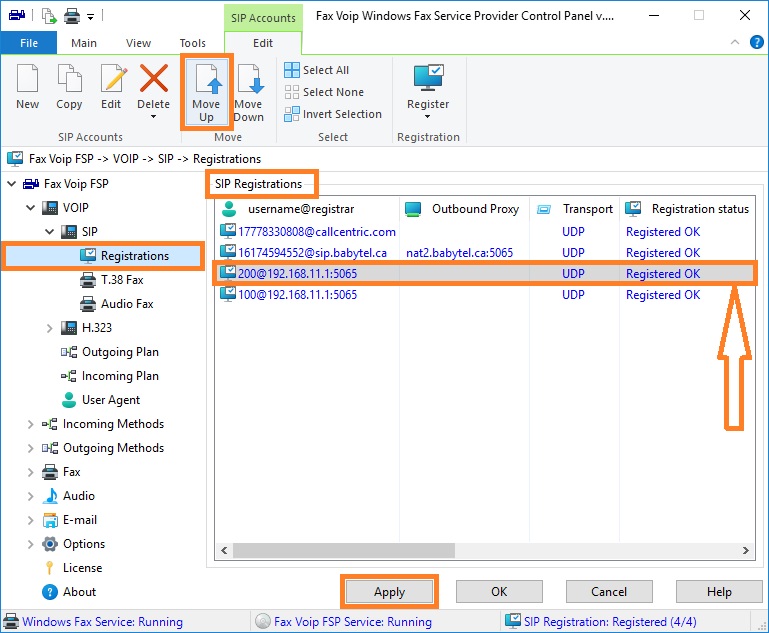Switch to the View tab
Viewport: 769px width, 633px height.
(138, 43)
